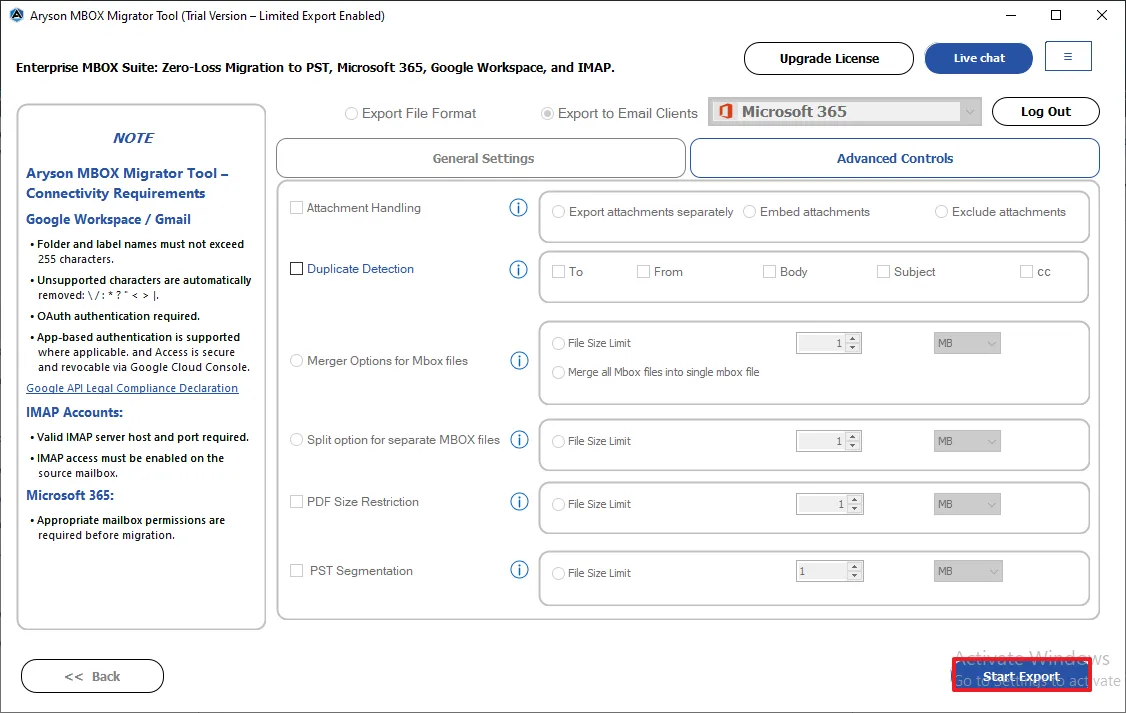Click the PST Segmentation size input field
This screenshot has width=1126, height=713.
click(822, 572)
